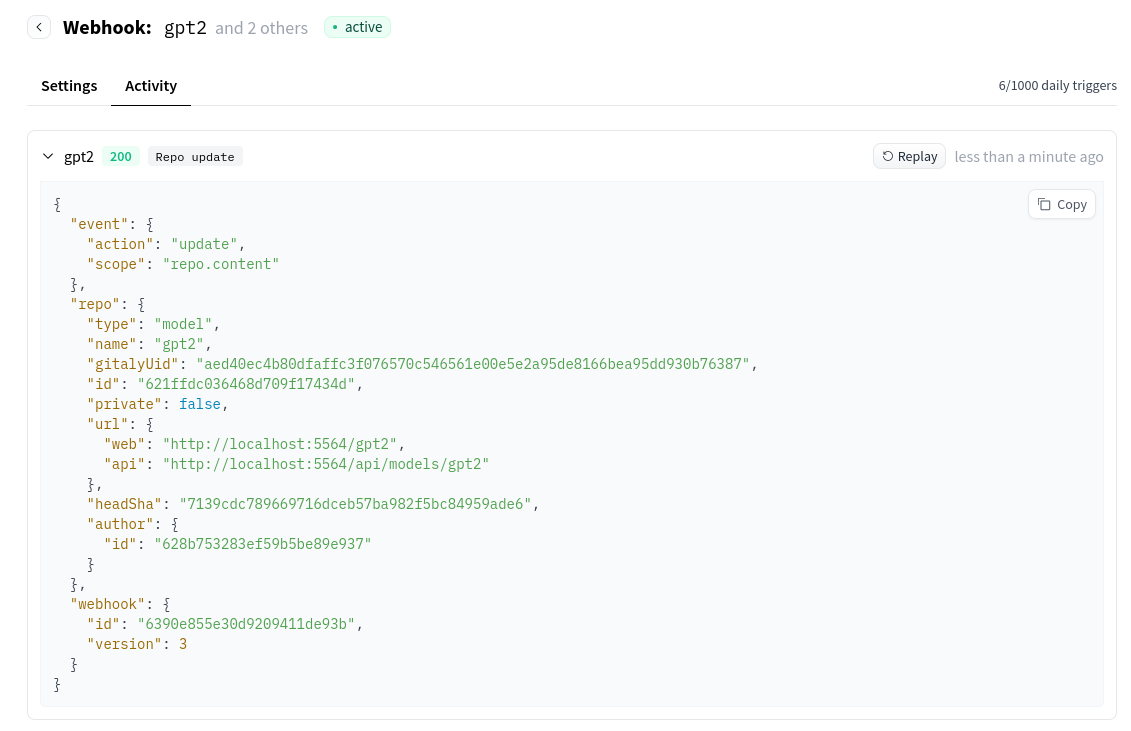Image resolution: width=1131 pixels, height=731 pixels.
Task: Click the "and 2 others" text
Action: [x=261, y=28]
